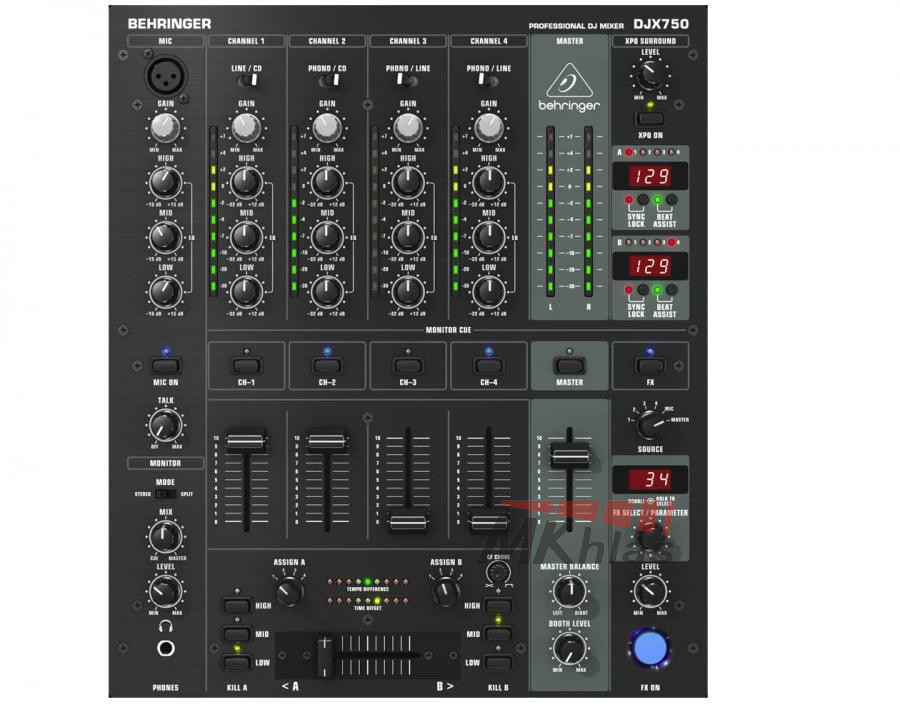
Task: Click the headphones PHONES jack
Action: point(166,648)
